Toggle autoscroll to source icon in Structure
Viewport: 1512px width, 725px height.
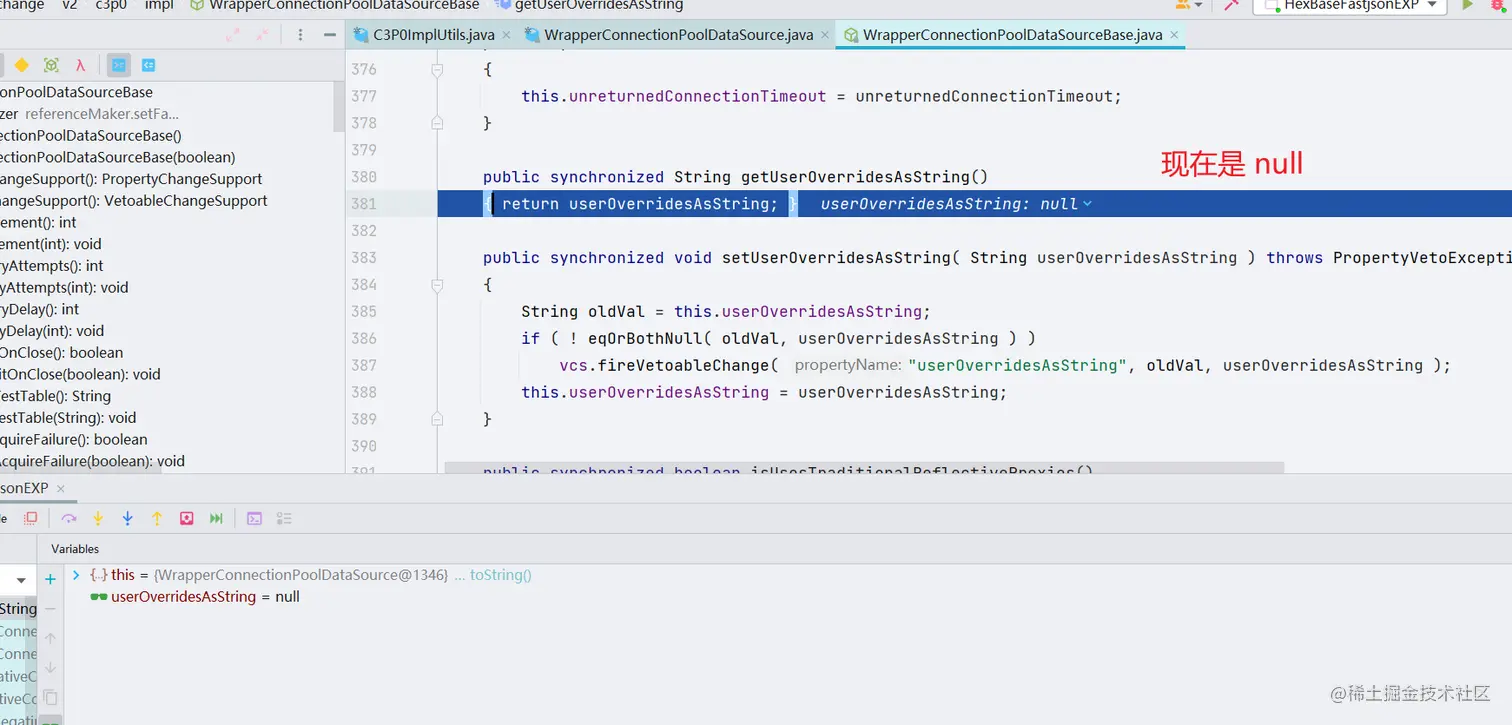119,65
